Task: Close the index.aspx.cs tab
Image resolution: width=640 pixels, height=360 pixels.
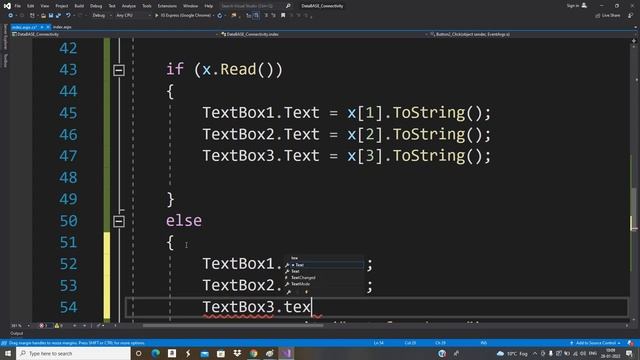Action: [48, 27]
